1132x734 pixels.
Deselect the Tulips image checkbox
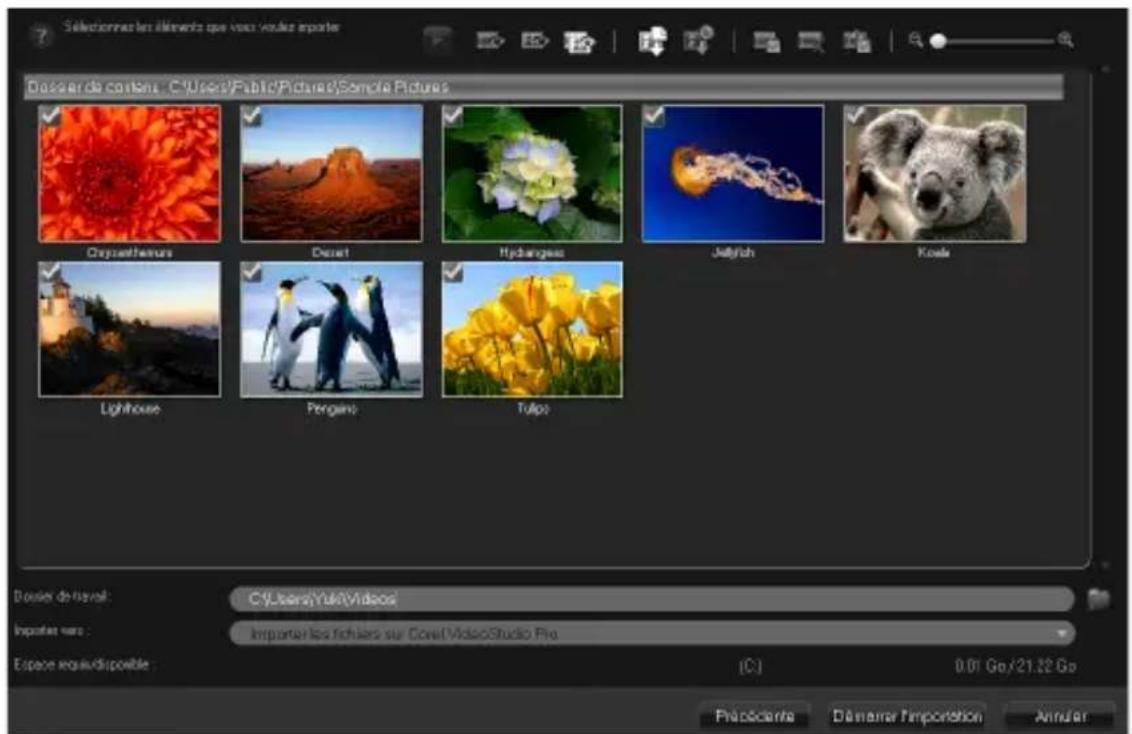click(x=453, y=272)
